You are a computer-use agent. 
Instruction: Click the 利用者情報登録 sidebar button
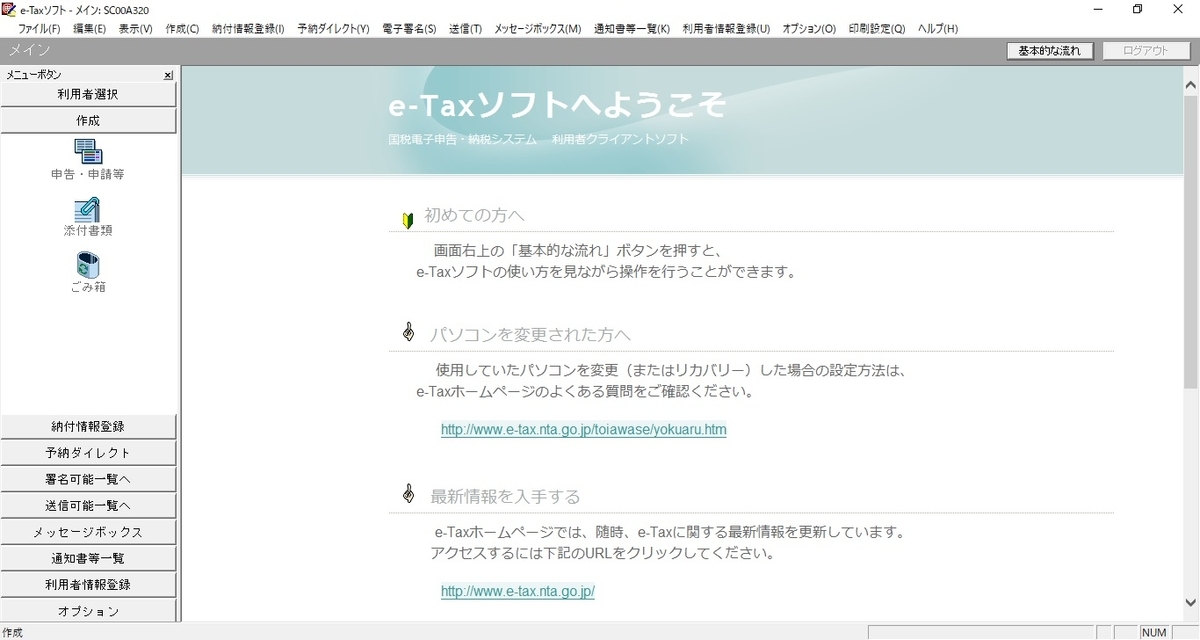click(88, 584)
